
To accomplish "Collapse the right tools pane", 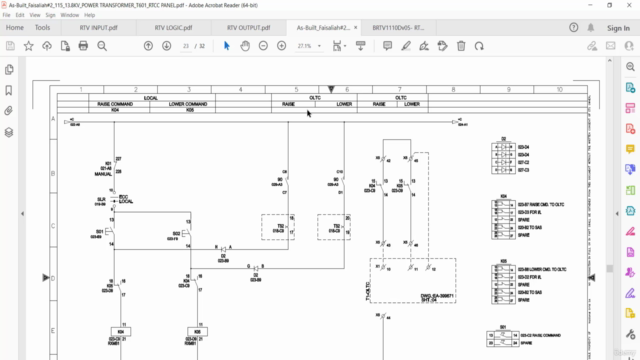I will 617,213.
